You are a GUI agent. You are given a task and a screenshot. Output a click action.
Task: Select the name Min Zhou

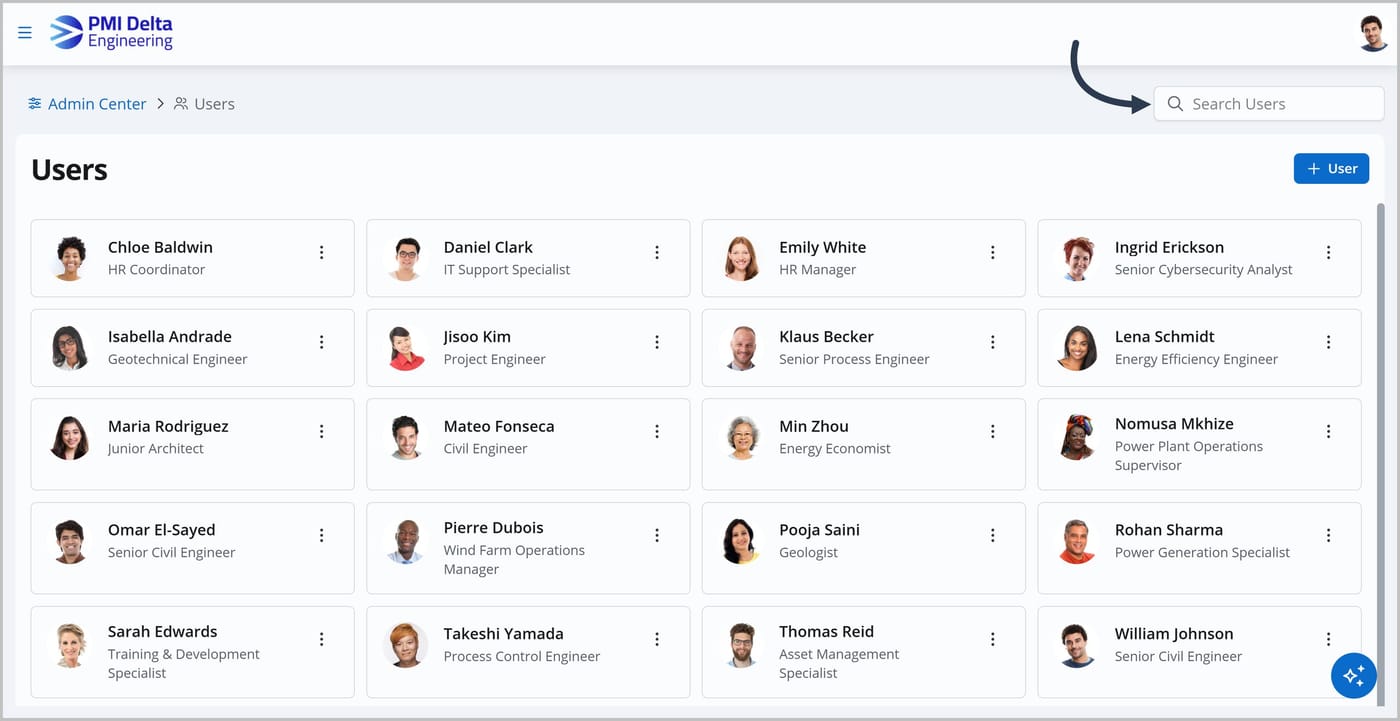point(814,427)
